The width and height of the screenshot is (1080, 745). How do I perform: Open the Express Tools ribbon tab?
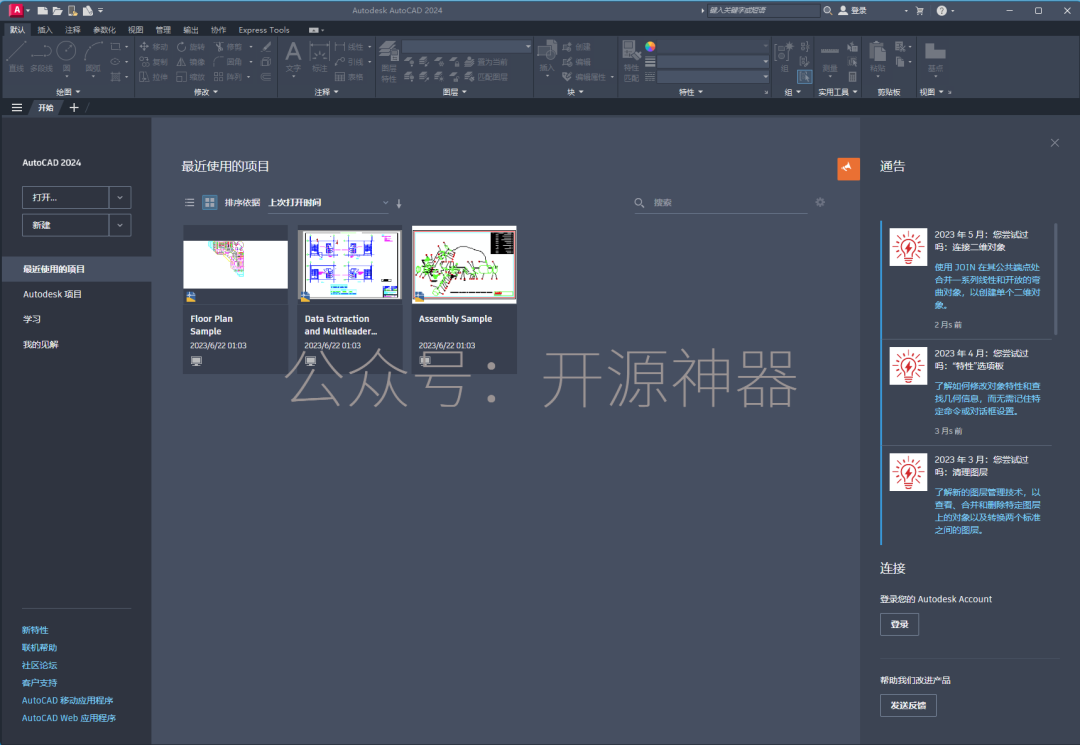(264, 30)
